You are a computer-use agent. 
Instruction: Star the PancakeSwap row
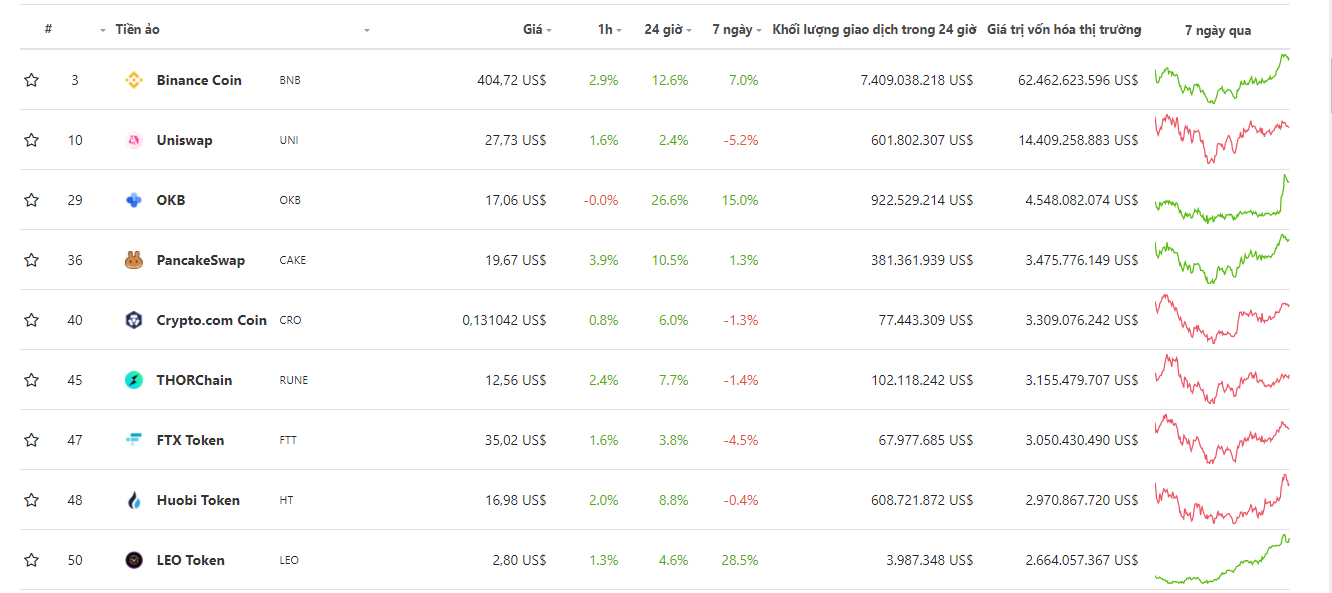[x=31, y=260]
